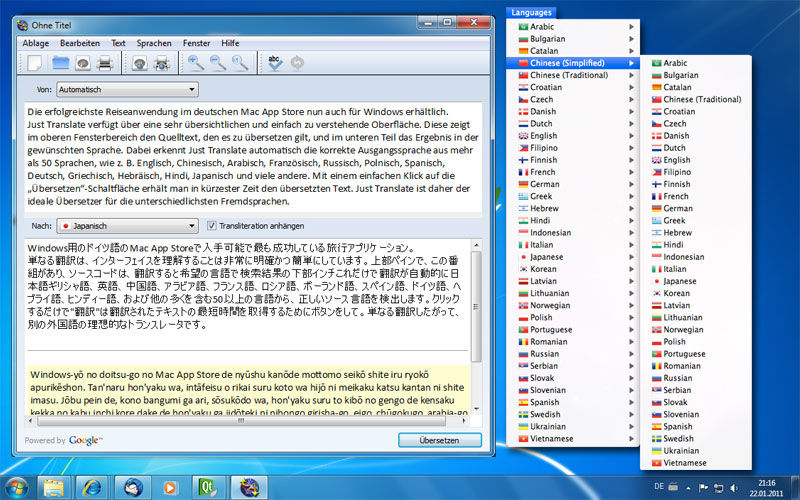Click the volume speaker tray icon
This screenshot has height=500, width=800.
(734, 488)
